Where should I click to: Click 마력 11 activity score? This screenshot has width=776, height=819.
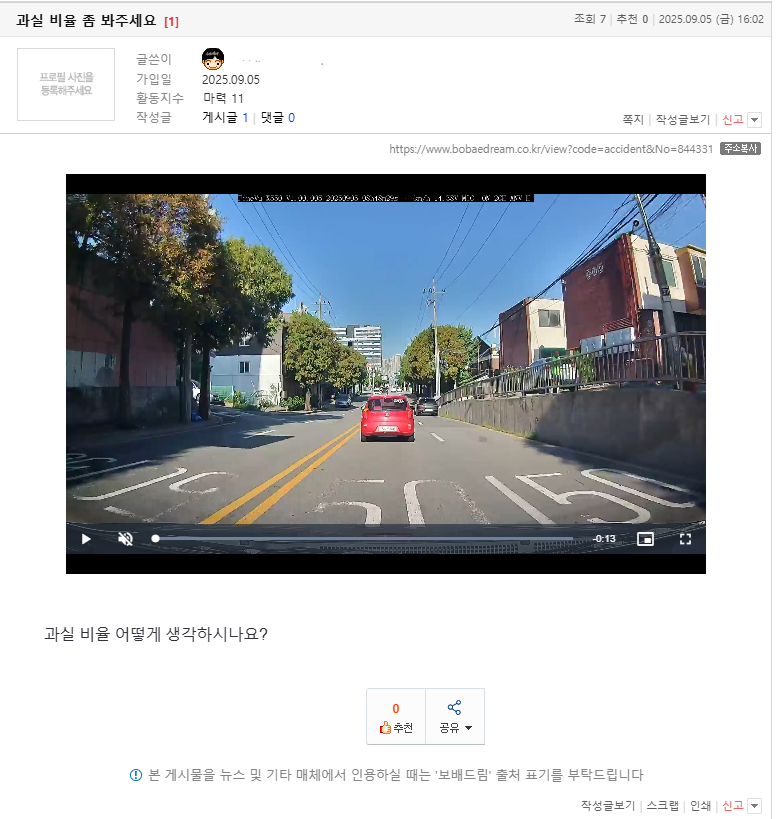click(x=224, y=98)
